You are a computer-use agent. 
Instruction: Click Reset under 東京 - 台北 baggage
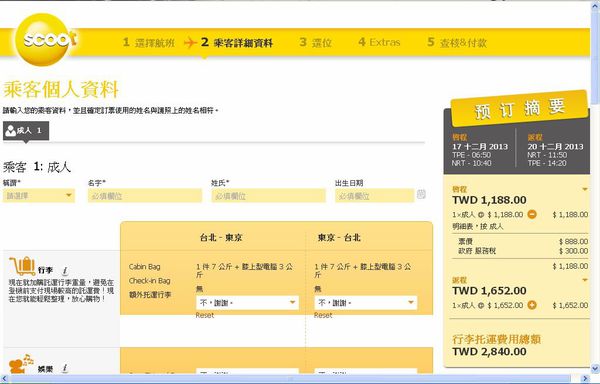tap(323, 316)
